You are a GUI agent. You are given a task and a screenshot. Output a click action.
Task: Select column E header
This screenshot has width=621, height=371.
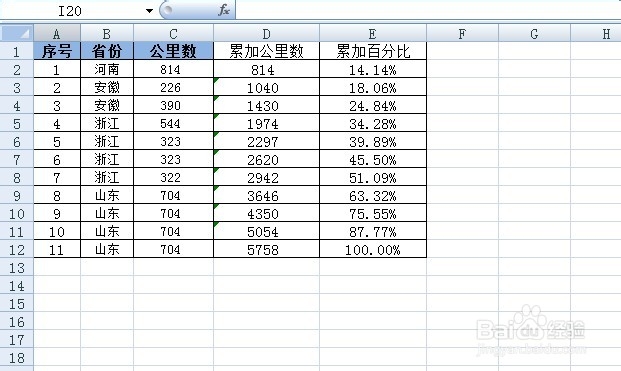point(373,34)
